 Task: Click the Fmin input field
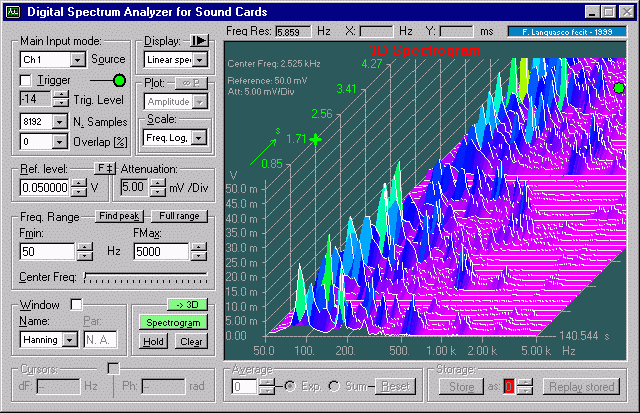point(46,252)
